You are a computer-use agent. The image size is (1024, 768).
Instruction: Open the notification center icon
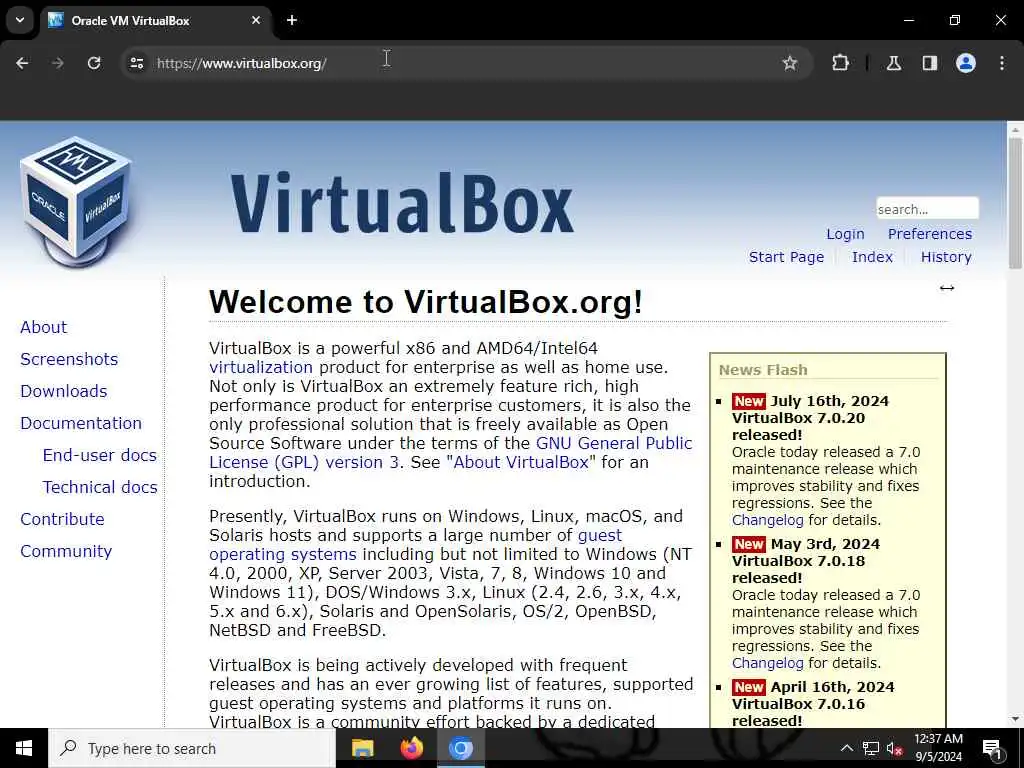point(992,748)
